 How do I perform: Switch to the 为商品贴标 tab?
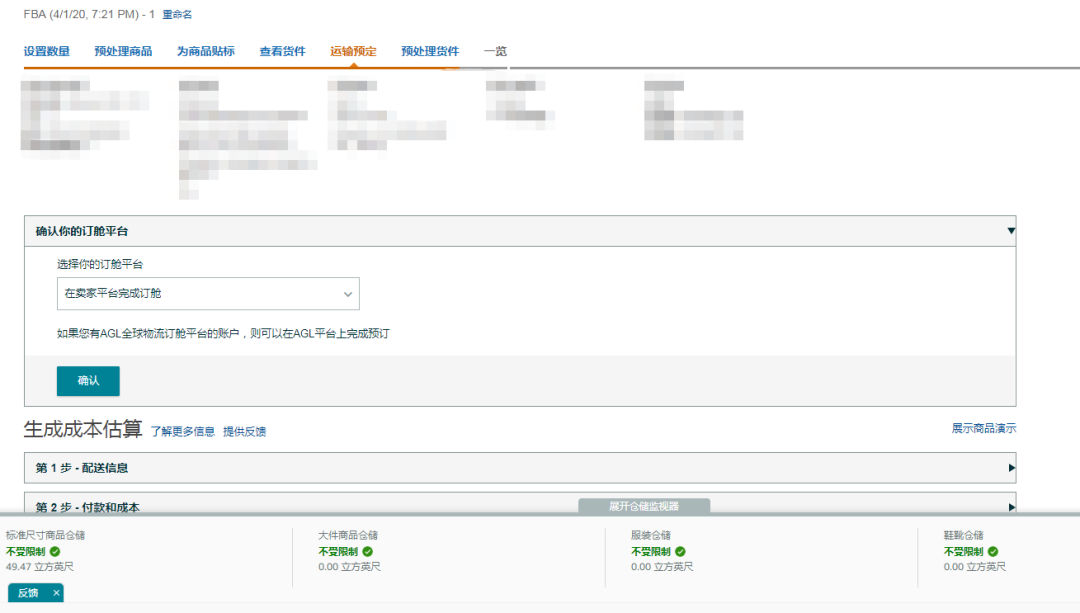[206, 51]
